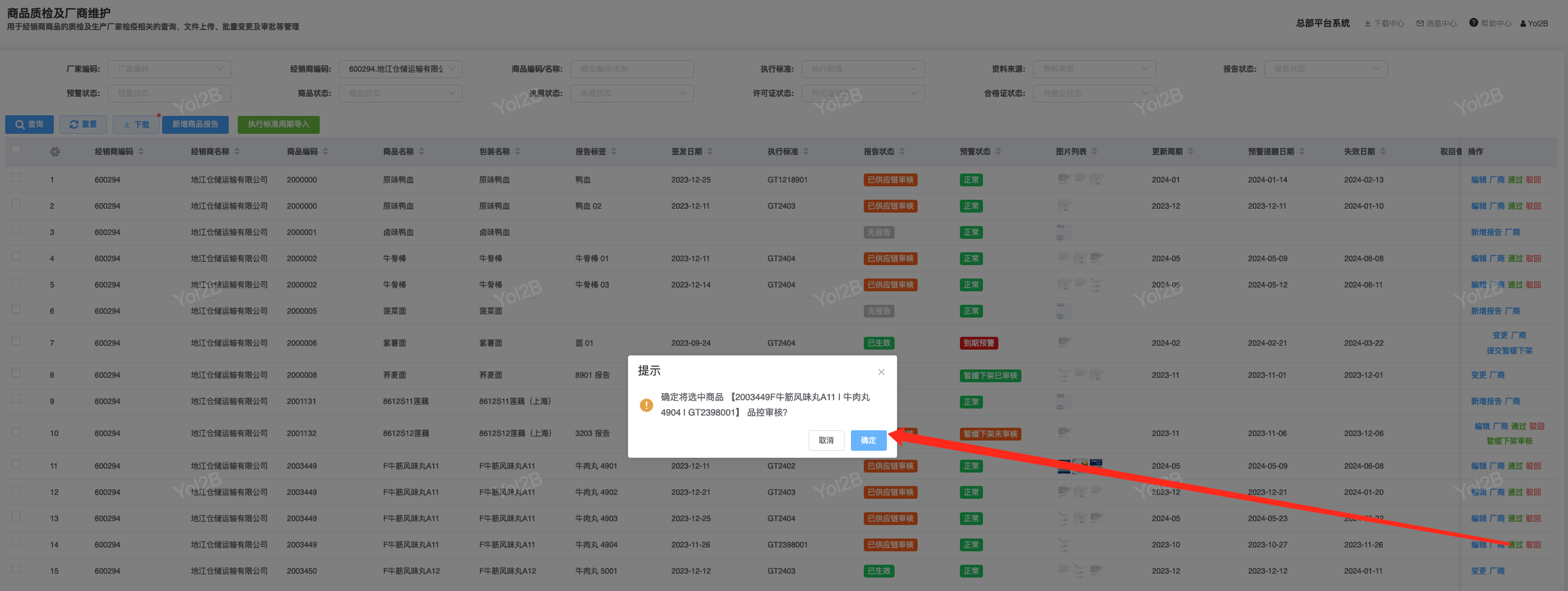
Task: Click the 总部平台系统 header item
Action: 1323,24
